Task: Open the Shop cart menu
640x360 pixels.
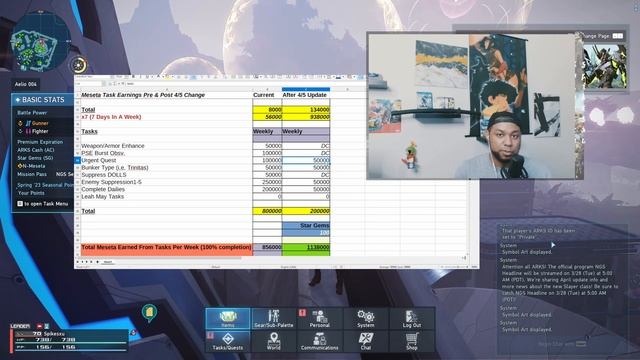Action: point(411,341)
